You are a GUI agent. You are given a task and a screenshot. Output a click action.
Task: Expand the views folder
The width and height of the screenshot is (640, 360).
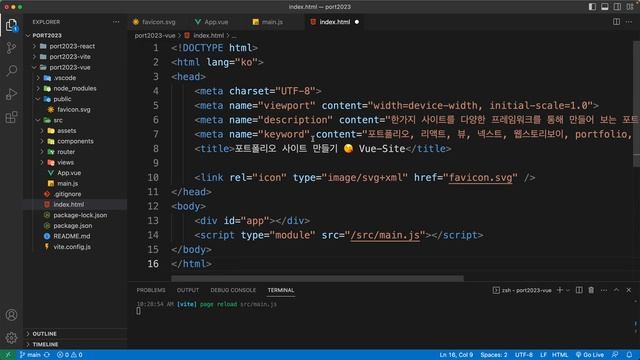(x=76, y=162)
